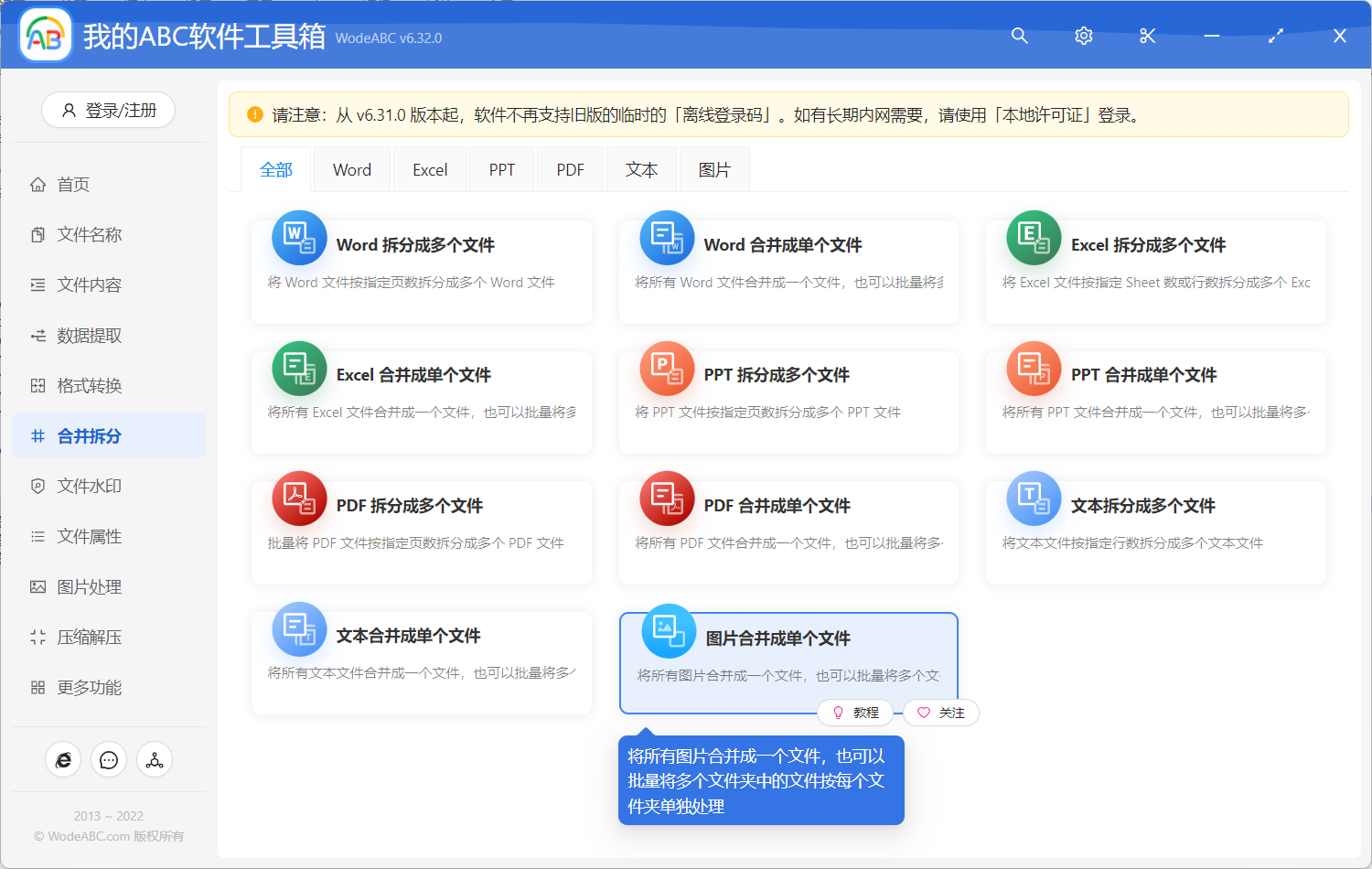
Task: Open the feedback chat icon at sidebar bottom
Action: click(x=109, y=759)
